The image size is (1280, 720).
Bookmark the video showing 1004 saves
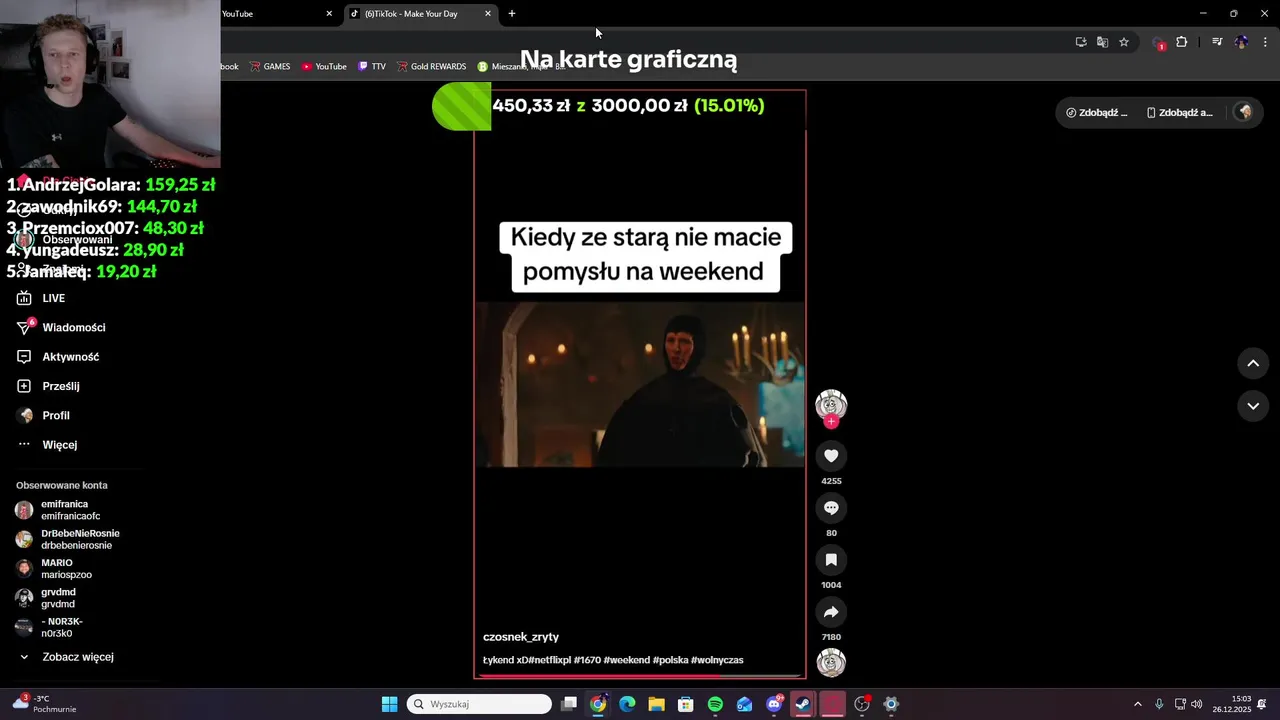click(831, 560)
